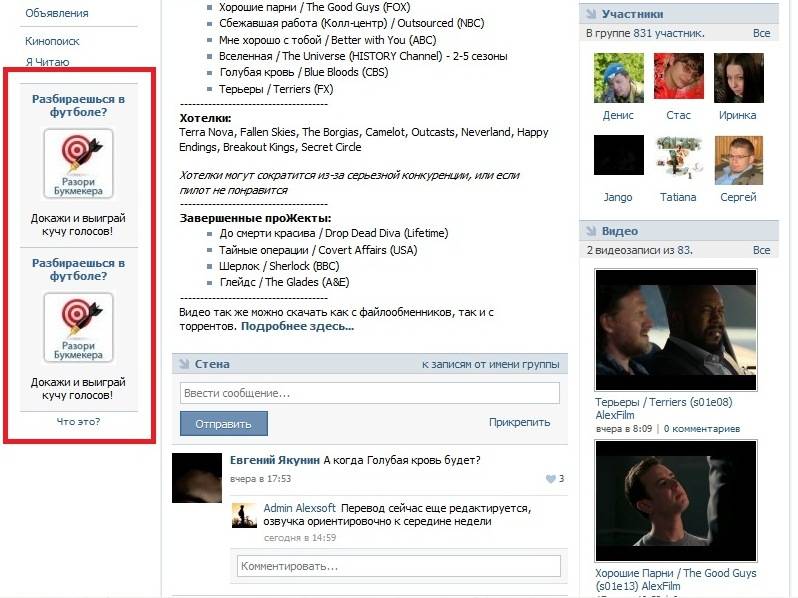Image resolution: width=798 pixels, height=598 pixels.
Task: Show all participants via Все link
Action: pyautogui.click(x=761, y=33)
